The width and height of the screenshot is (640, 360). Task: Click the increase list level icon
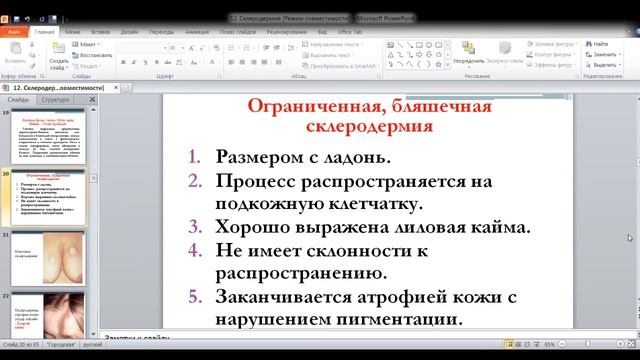[277, 48]
